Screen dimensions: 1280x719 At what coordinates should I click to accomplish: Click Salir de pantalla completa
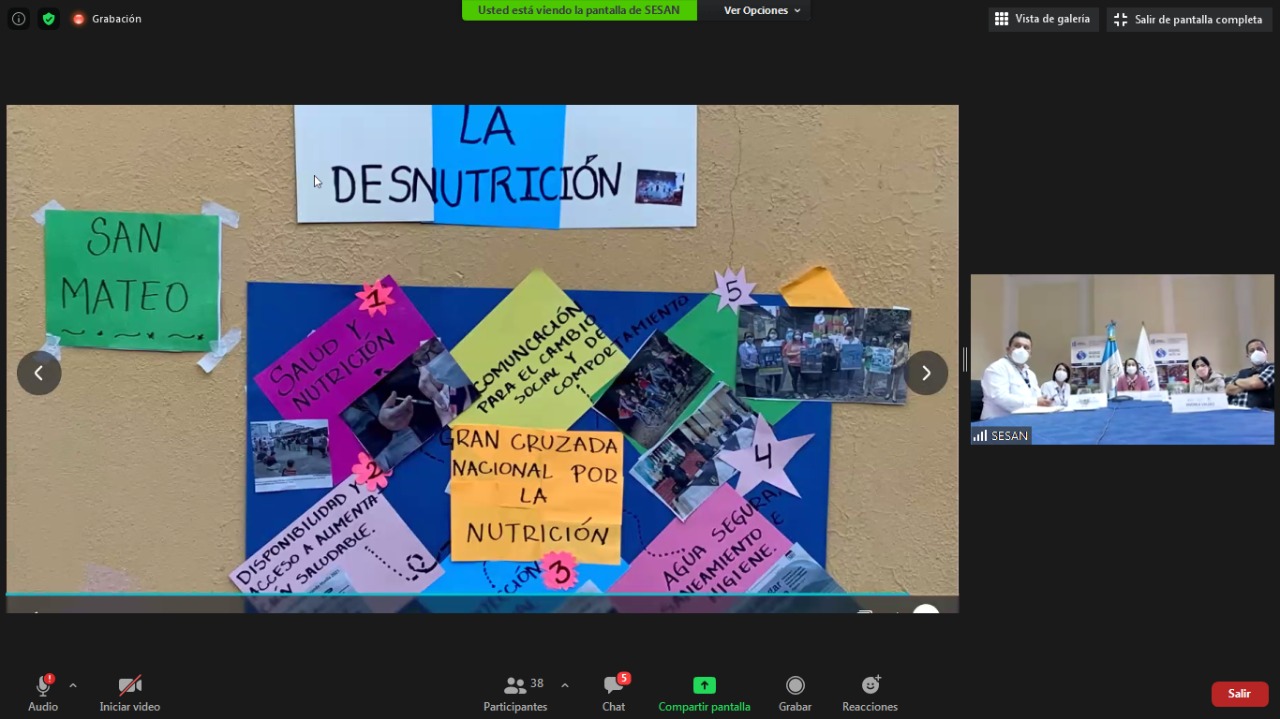pos(1188,19)
